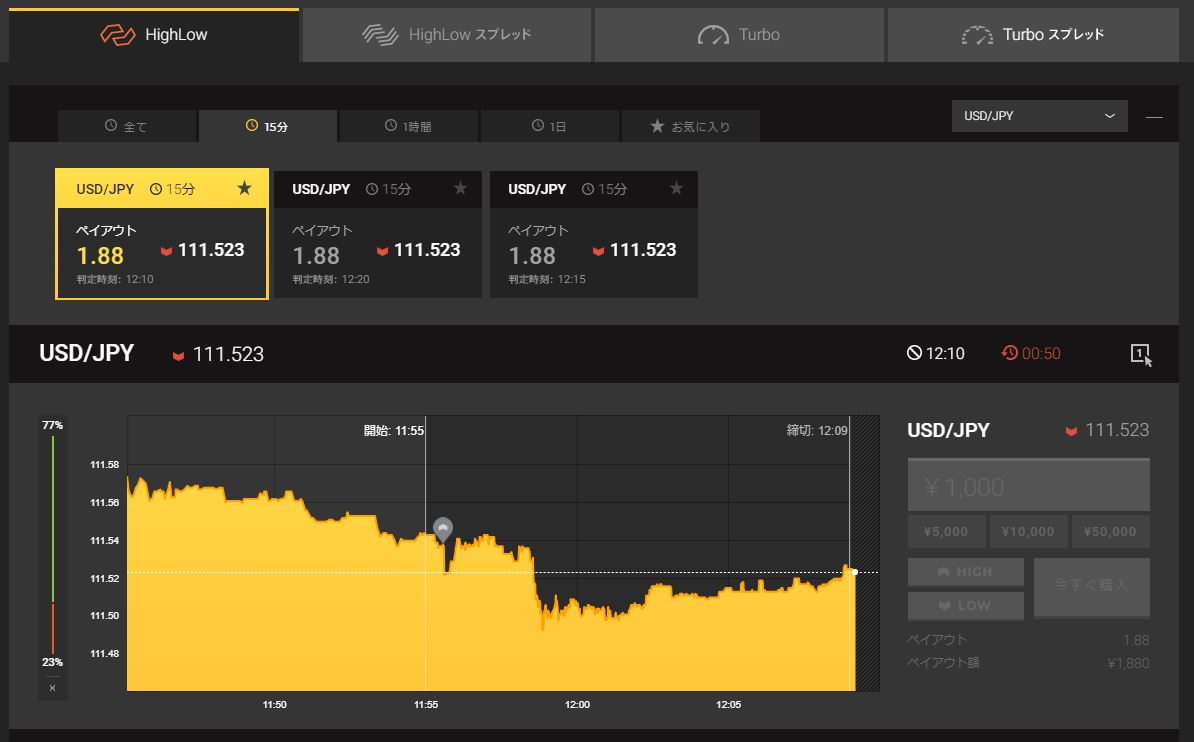The height and width of the screenshot is (742, 1194).
Task: Click the current price dot on chart
Action: (854, 572)
